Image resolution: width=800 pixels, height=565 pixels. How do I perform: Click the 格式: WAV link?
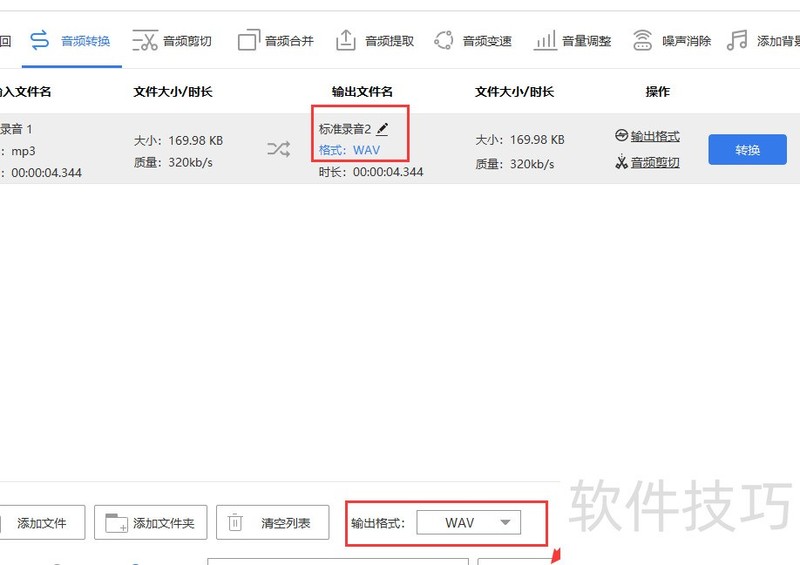pyautogui.click(x=349, y=150)
